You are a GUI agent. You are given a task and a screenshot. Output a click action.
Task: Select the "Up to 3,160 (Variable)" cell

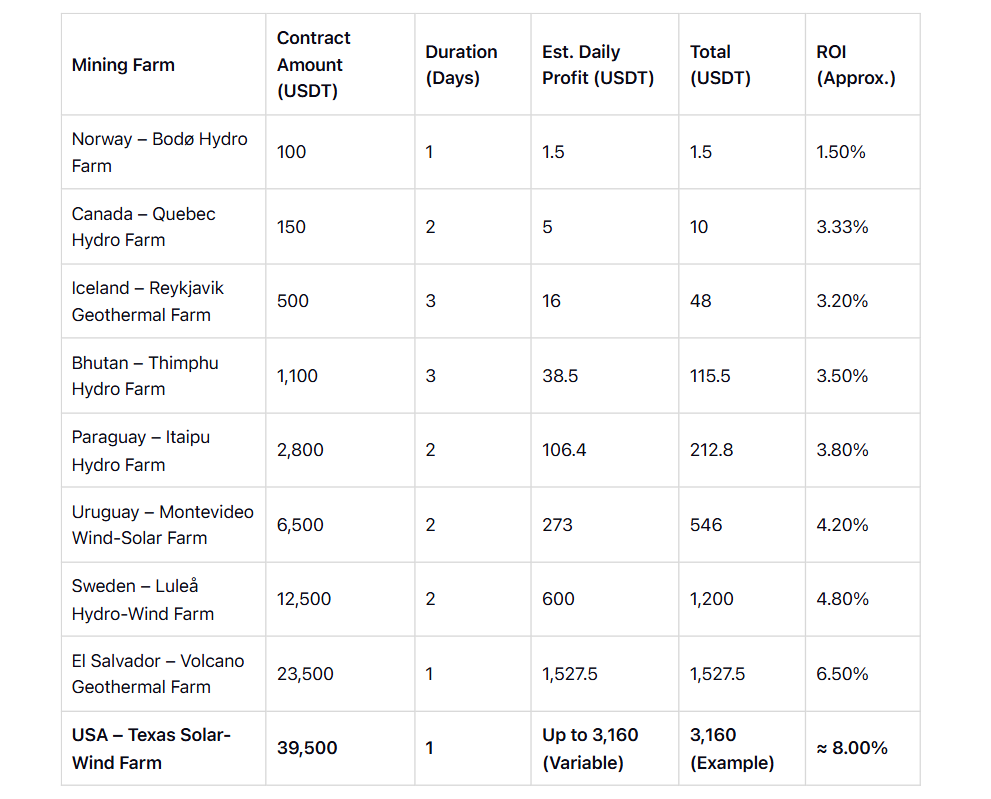590,748
